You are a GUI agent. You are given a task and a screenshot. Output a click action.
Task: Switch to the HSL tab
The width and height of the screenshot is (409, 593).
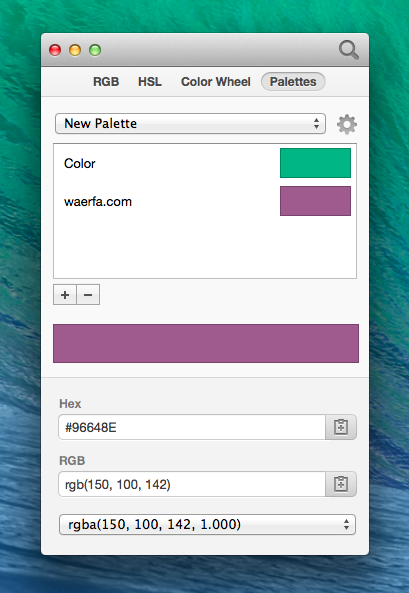(150, 82)
